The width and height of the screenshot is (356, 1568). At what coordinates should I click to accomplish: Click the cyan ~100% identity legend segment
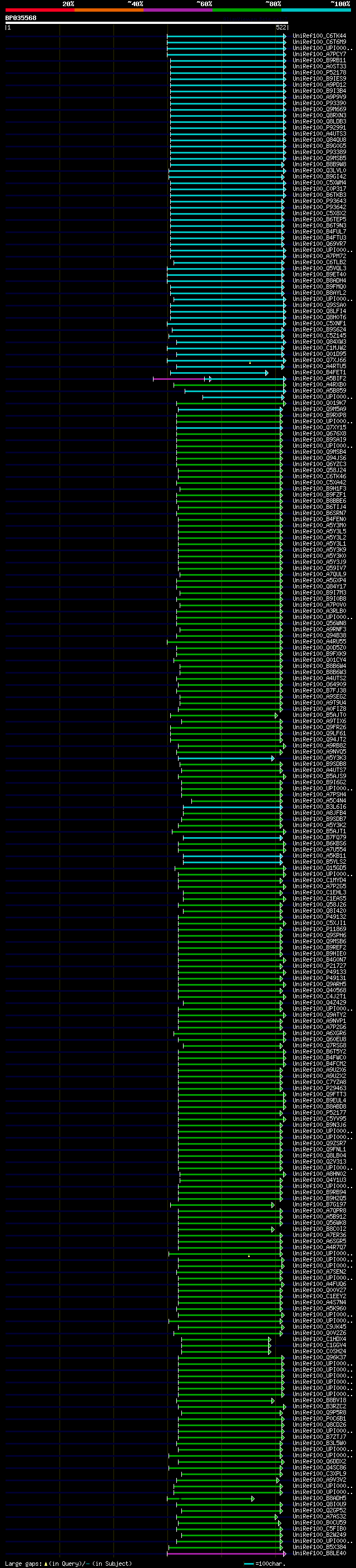[x=316, y=10]
